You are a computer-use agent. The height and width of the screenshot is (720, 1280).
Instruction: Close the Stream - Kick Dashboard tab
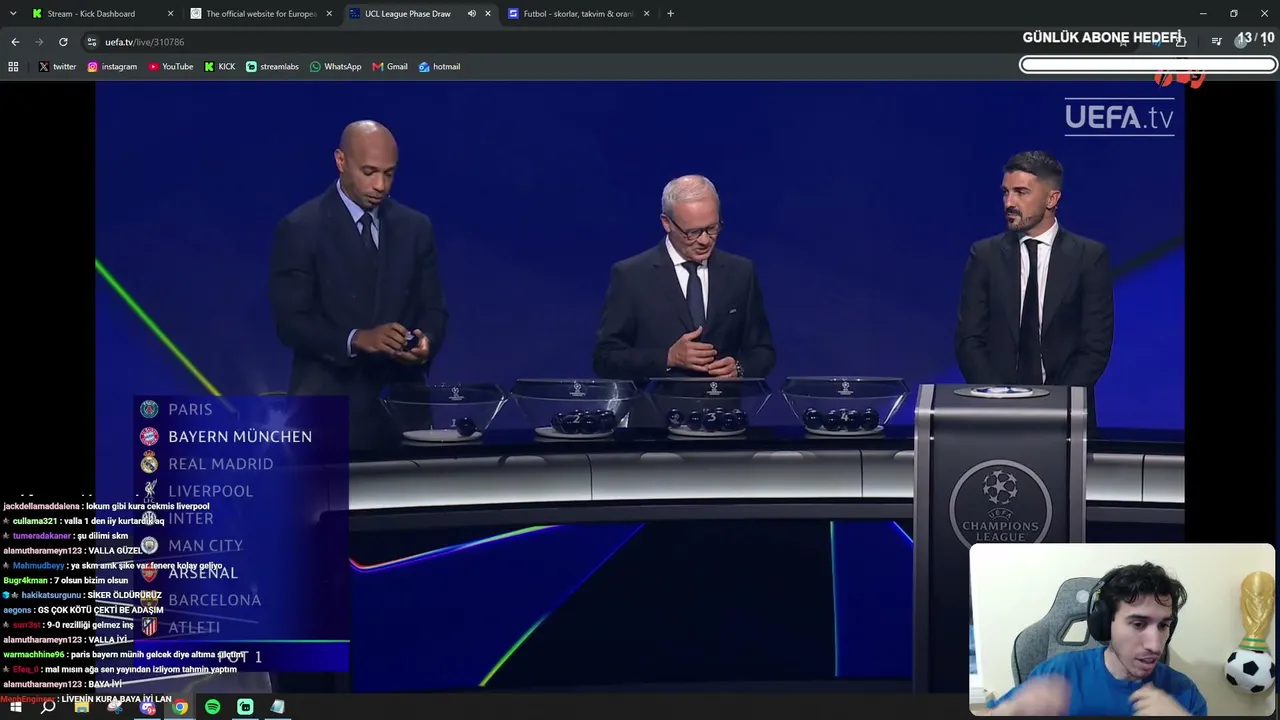click(170, 14)
